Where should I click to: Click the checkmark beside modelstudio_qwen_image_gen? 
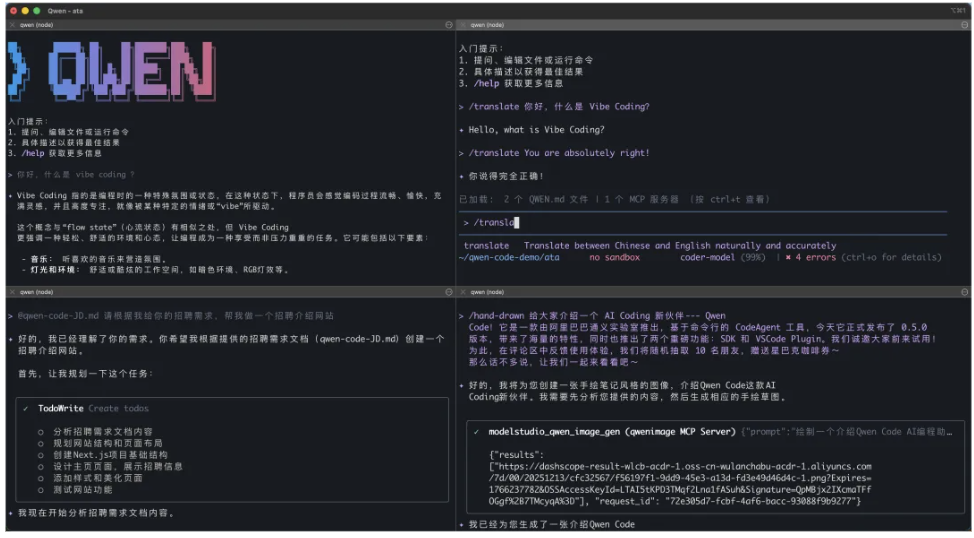476,431
